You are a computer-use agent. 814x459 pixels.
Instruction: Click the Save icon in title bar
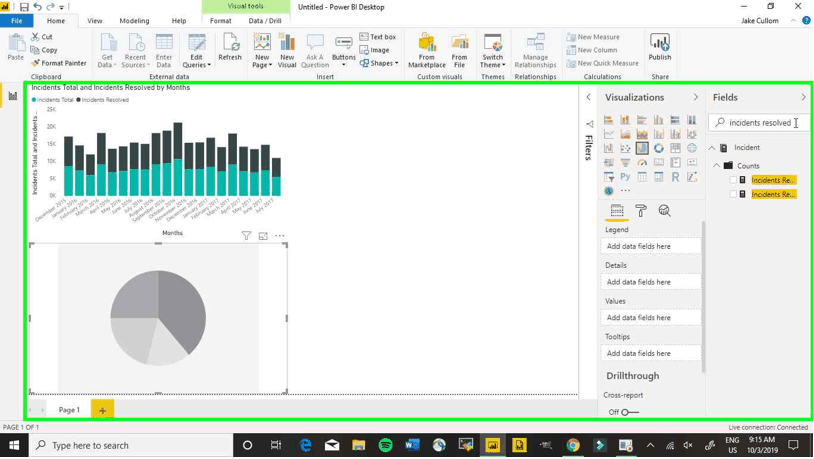24,7
